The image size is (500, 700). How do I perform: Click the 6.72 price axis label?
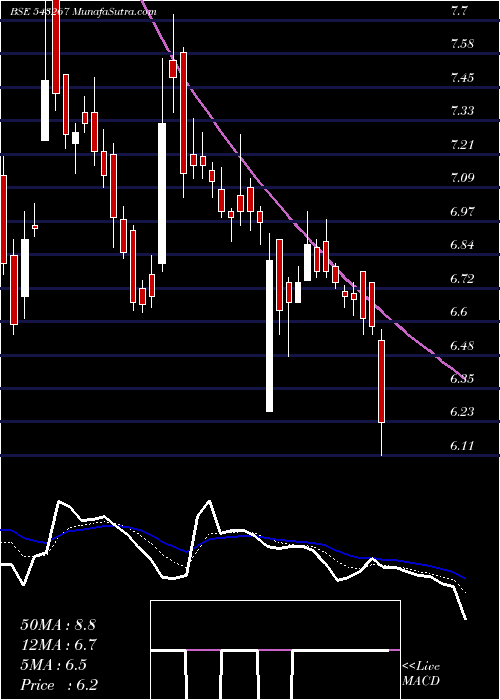point(462,279)
